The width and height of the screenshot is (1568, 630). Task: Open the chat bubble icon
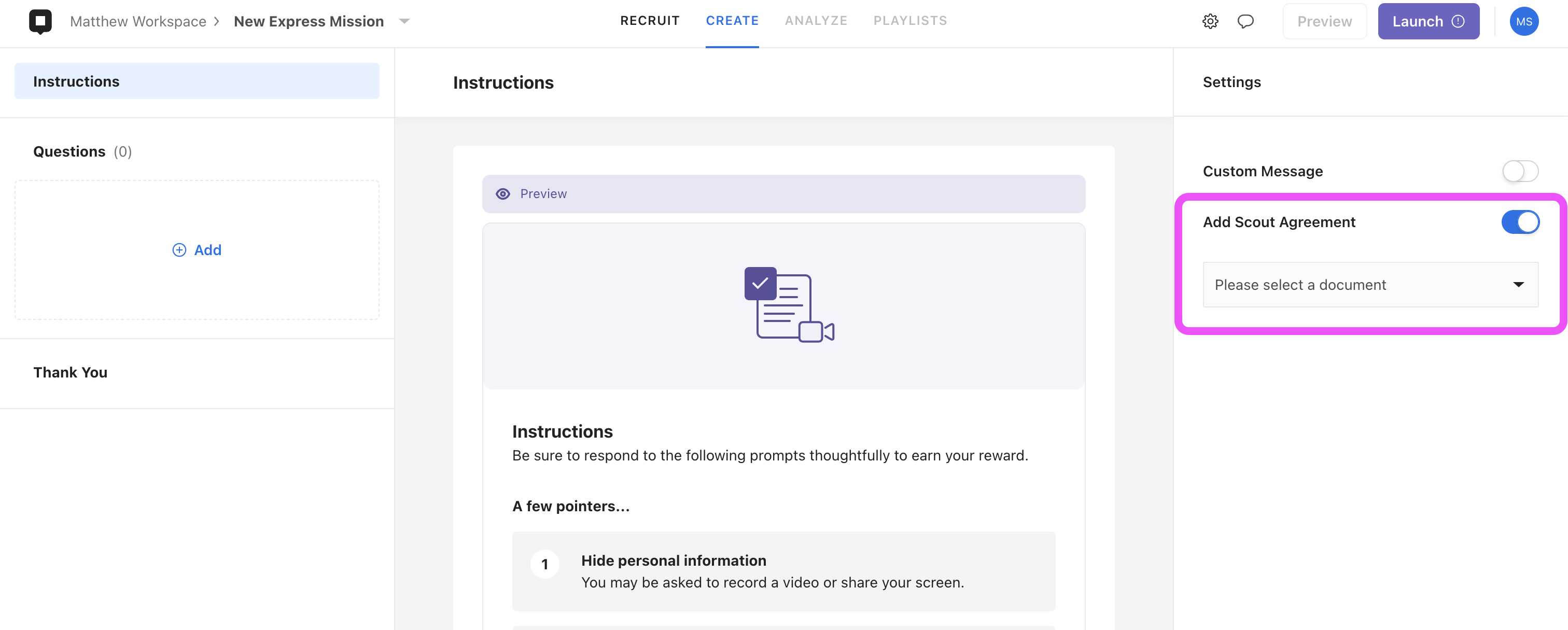(1245, 21)
